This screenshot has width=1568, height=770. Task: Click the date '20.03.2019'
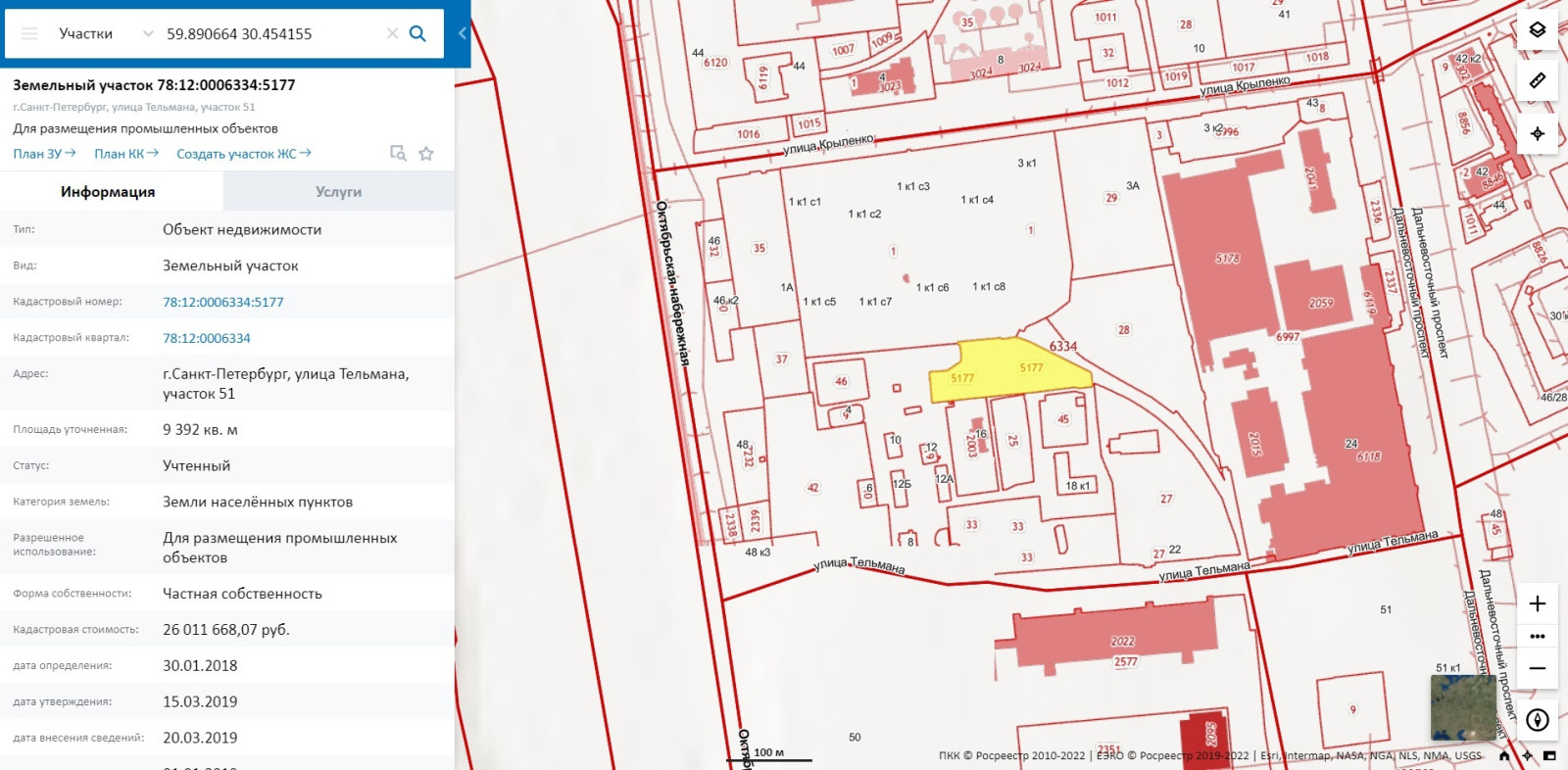[x=200, y=738]
